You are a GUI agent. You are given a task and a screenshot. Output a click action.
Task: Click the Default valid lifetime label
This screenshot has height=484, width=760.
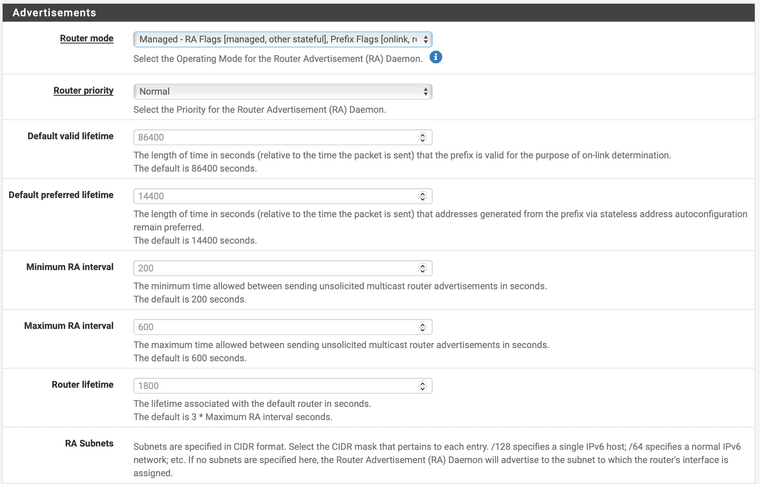[x=70, y=136]
